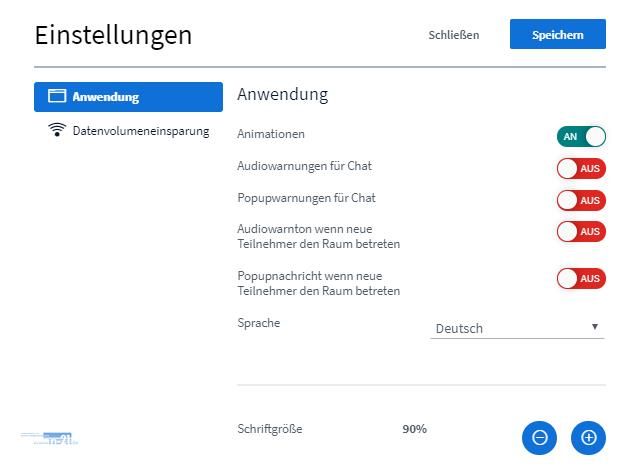Increase font size with plus button
This screenshot has width=631, height=467.
pos(588,437)
